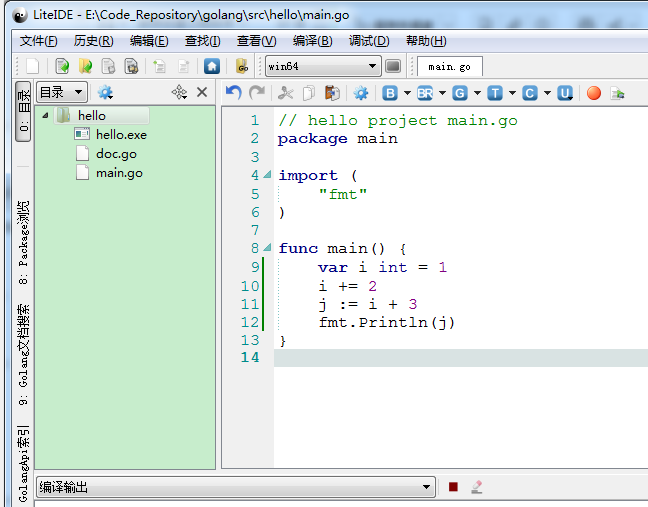648x507 pixels.
Task: Open the 历史(R) menu
Action: pos(93,41)
